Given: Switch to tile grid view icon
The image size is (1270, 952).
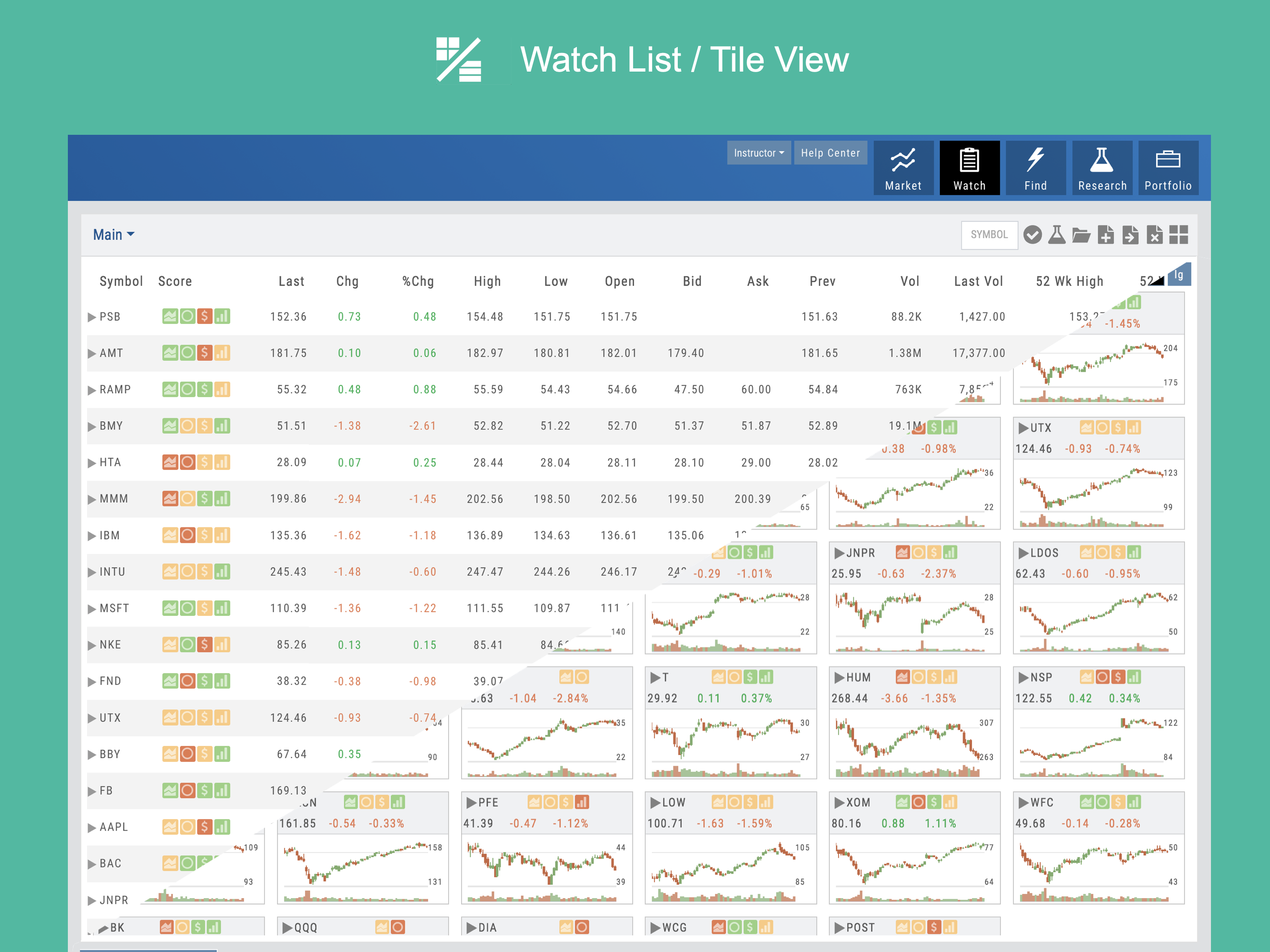Looking at the screenshot, I should point(1179,234).
